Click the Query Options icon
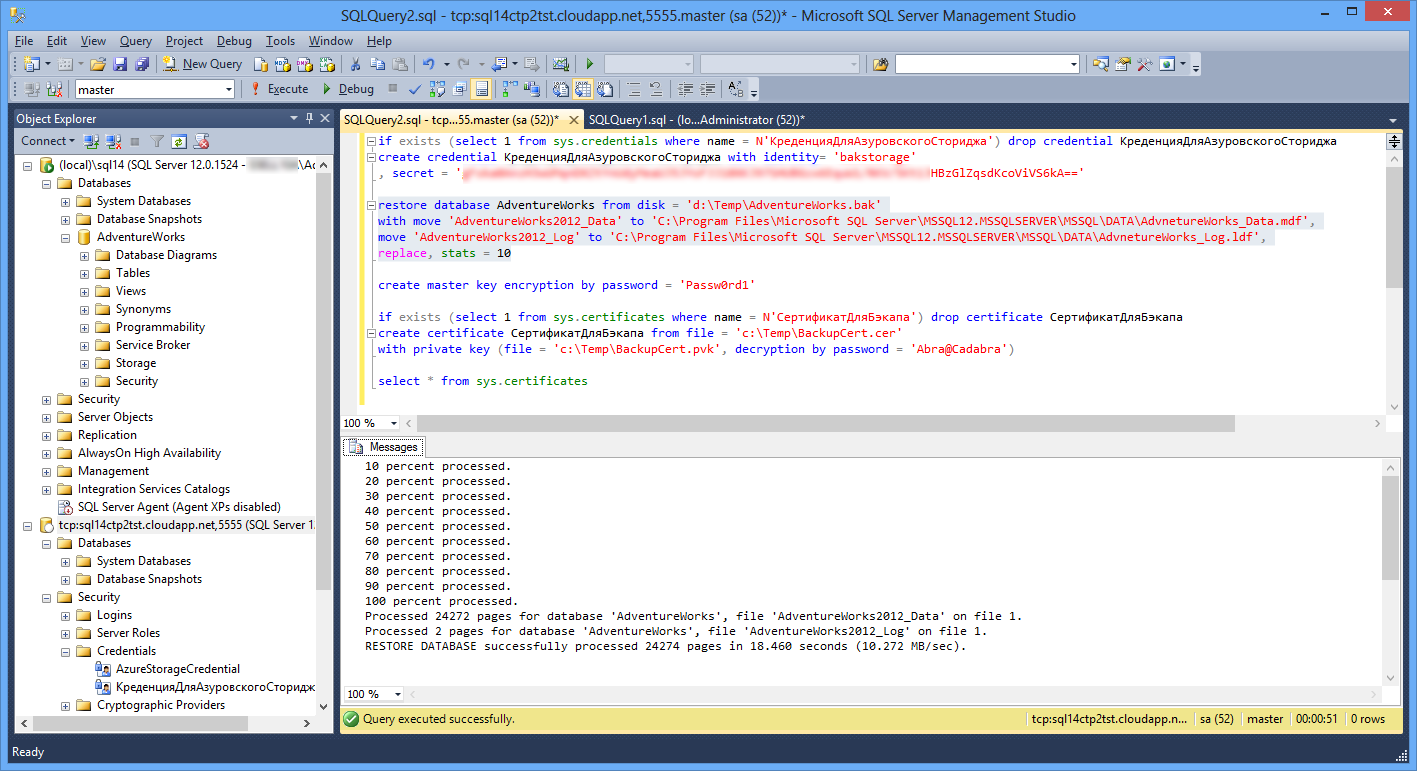 (459, 89)
